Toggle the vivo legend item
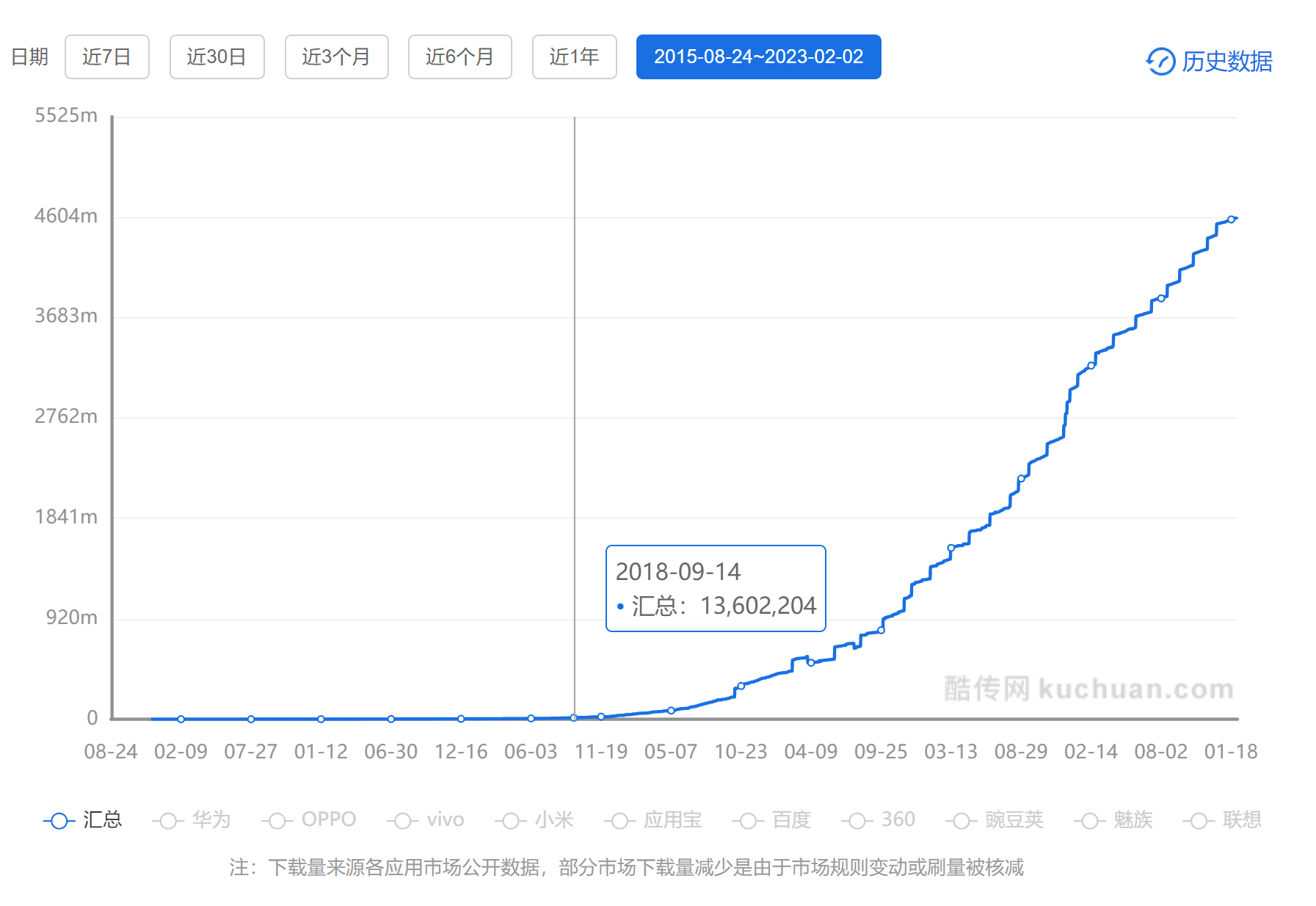1316x906 pixels. (402, 820)
